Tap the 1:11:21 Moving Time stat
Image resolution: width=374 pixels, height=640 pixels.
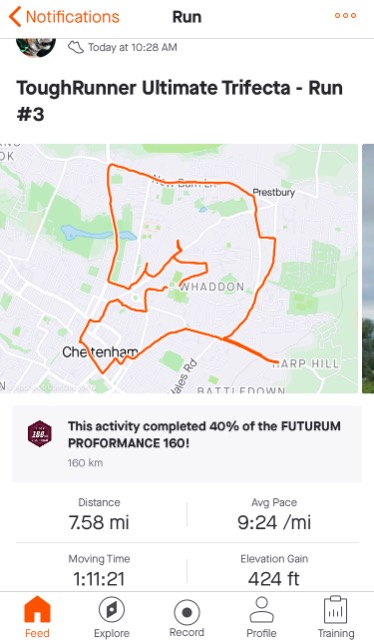99,571
